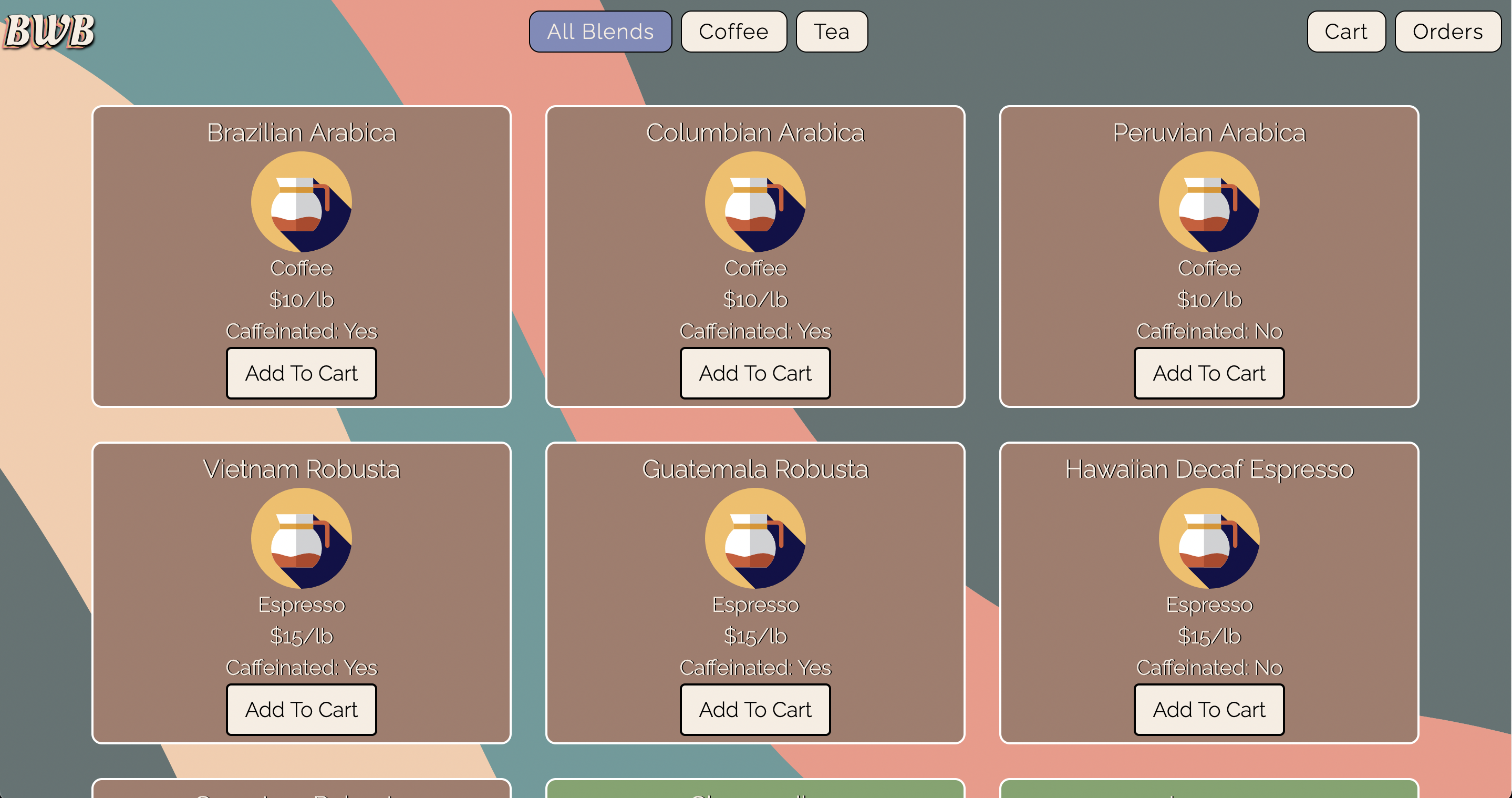Add Columbian Arabica to cart
The image size is (1512, 798).
755,373
